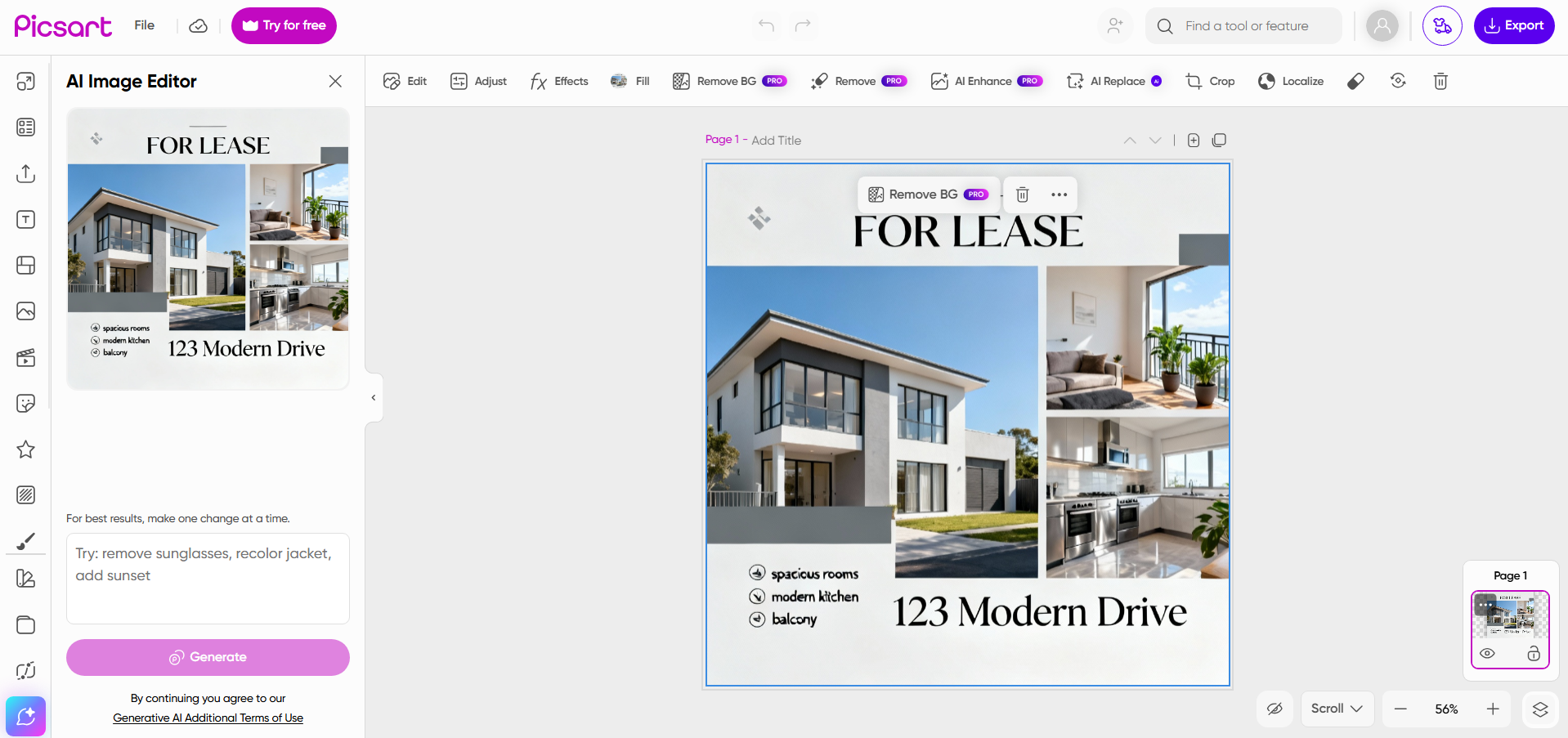1568x738 pixels.
Task: Open the Background texture sidebar panel
Action: (26, 494)
